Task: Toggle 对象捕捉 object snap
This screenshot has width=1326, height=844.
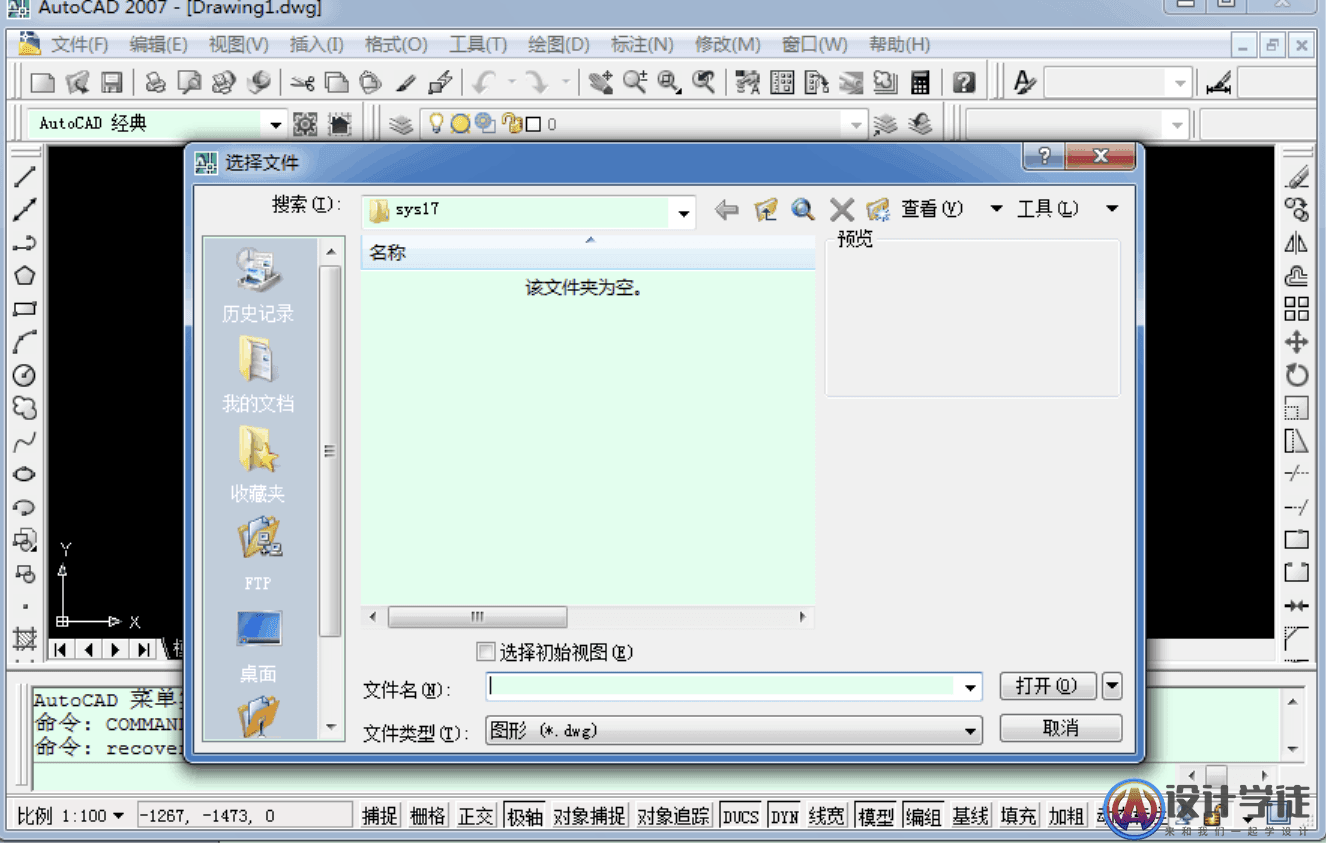Action: (590, 816)
